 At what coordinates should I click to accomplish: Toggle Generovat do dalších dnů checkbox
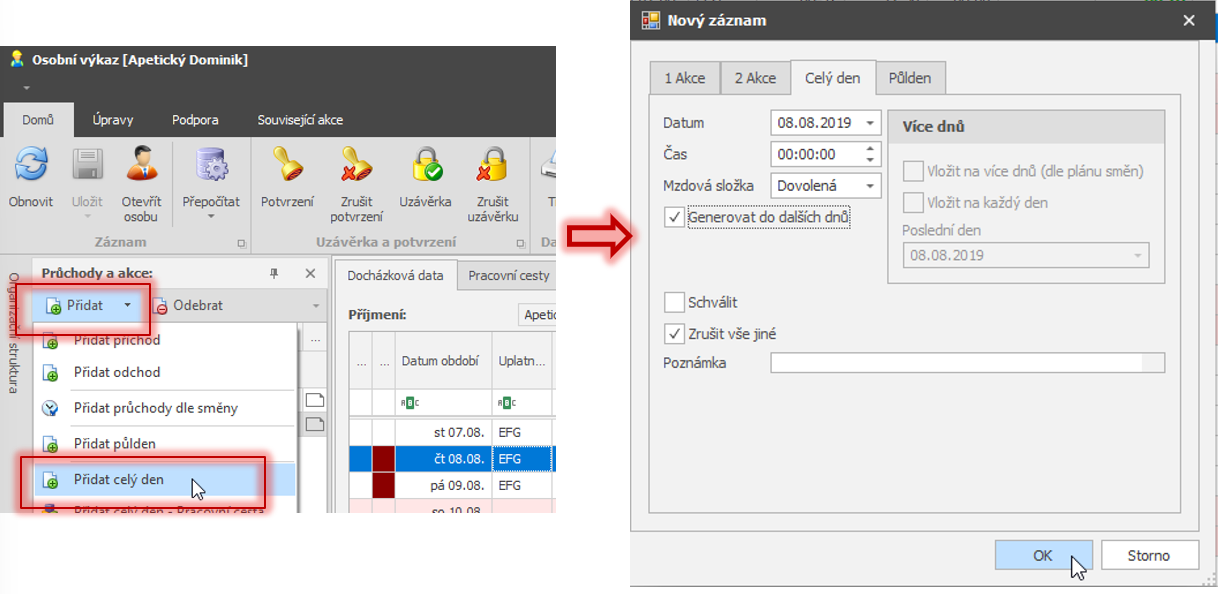(x=674, y=216)
